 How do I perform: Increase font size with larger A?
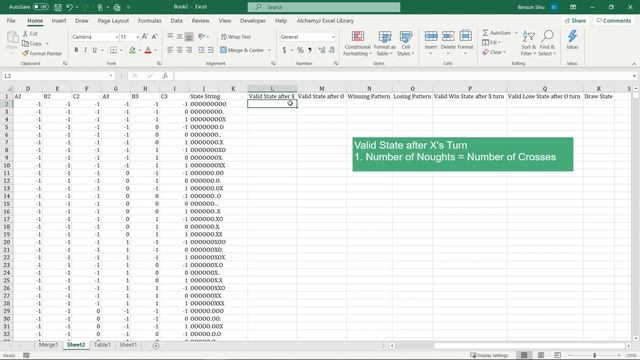(x=145, y=37)
